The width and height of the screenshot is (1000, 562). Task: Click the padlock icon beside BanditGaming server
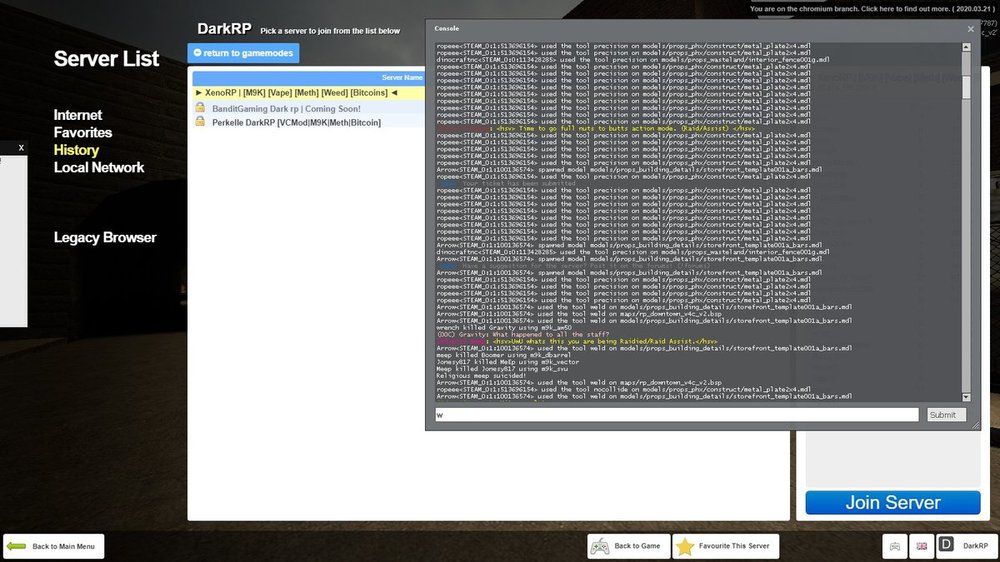(200, 108)
